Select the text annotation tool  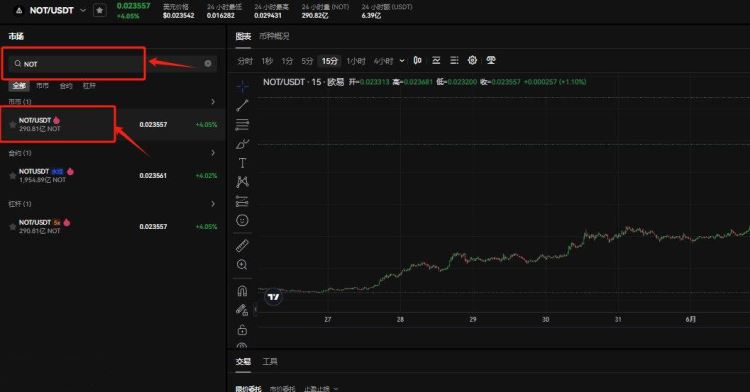pos(242,163)
